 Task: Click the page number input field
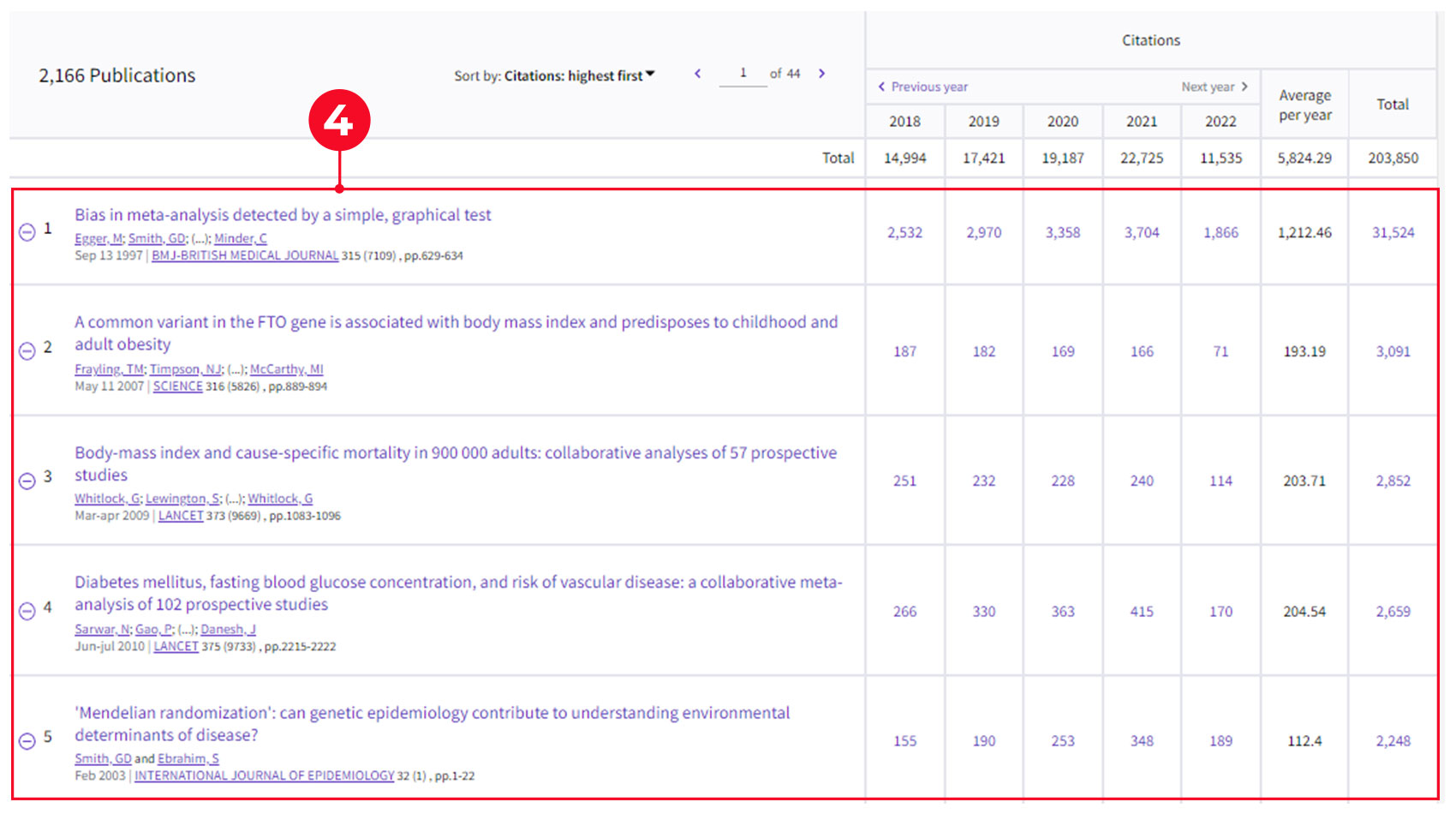pyautogui.click(x=743, y=74)
